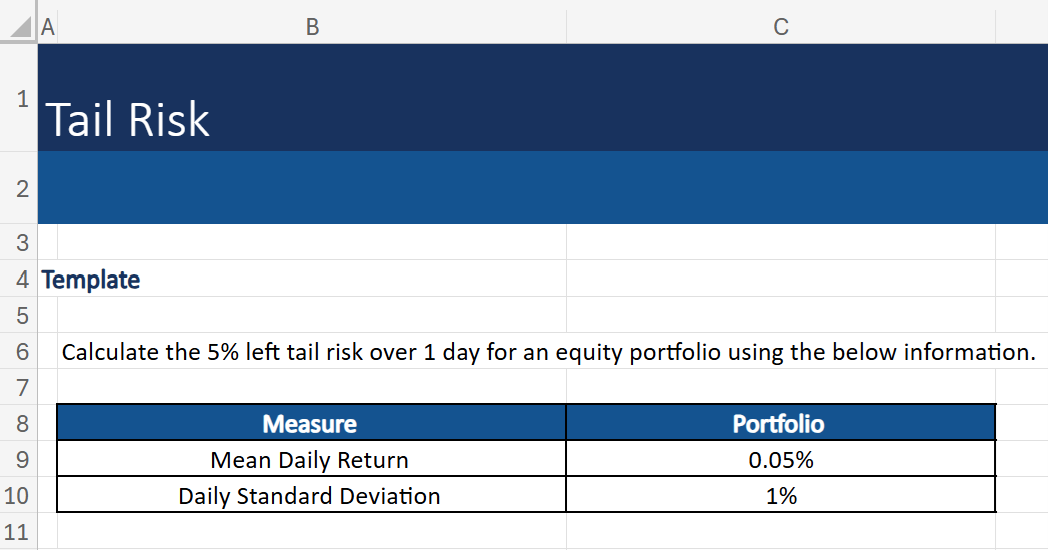Click the Tail Risk title cell
This screenshot has width=1048, height=550.
(x=128, y=120)
